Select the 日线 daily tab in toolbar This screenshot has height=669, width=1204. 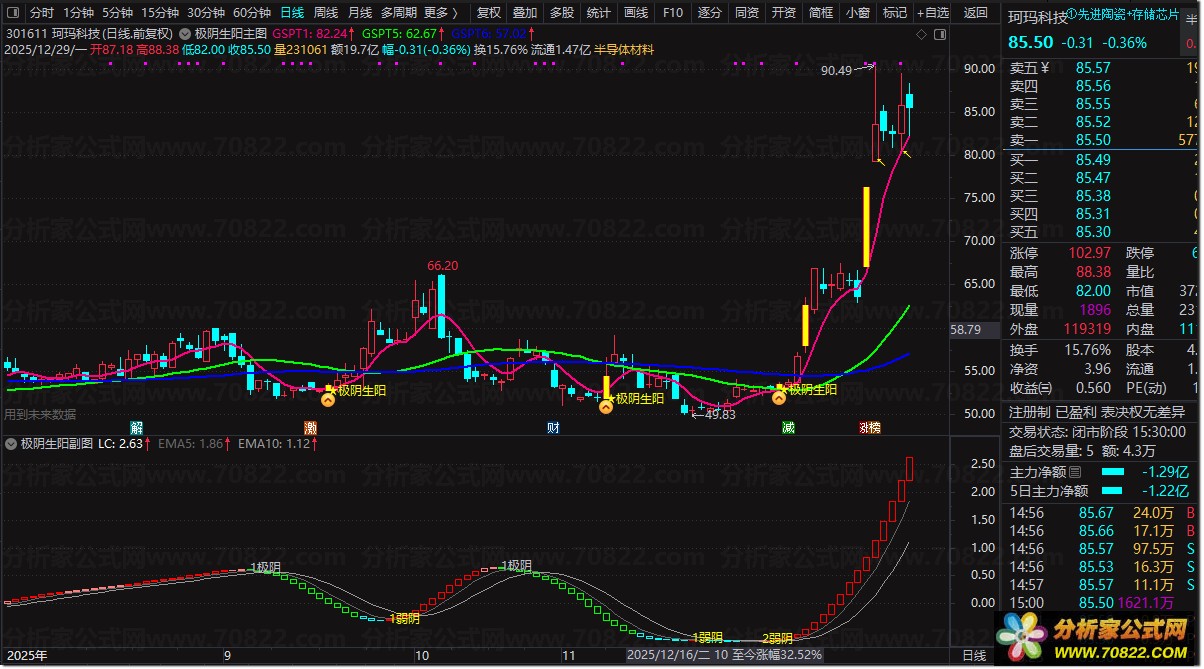(x=292, y=13)
